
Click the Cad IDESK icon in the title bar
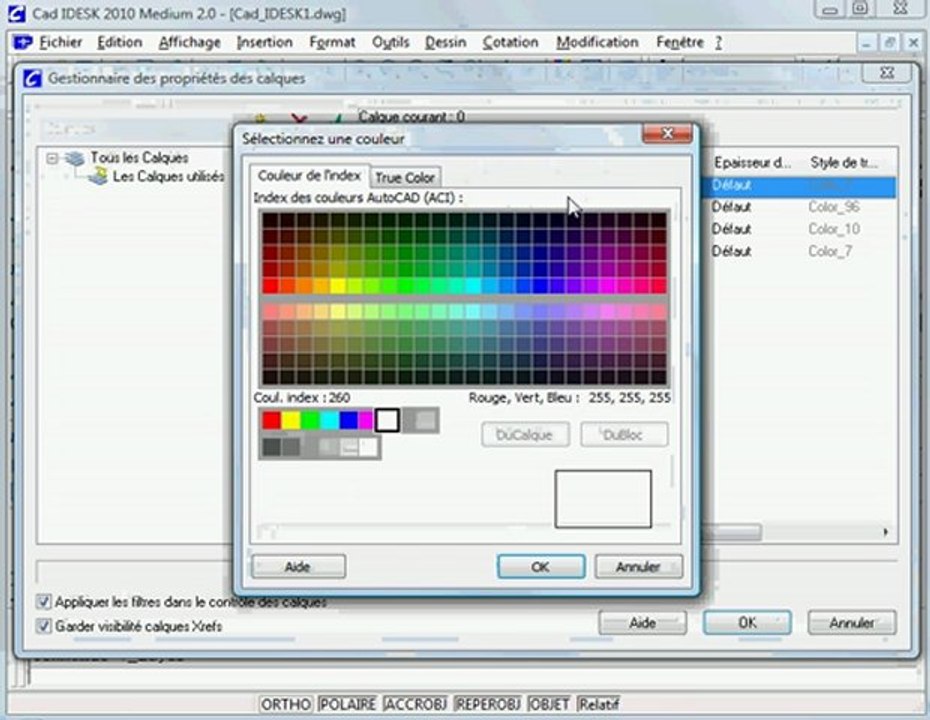[x=16, y=12]
